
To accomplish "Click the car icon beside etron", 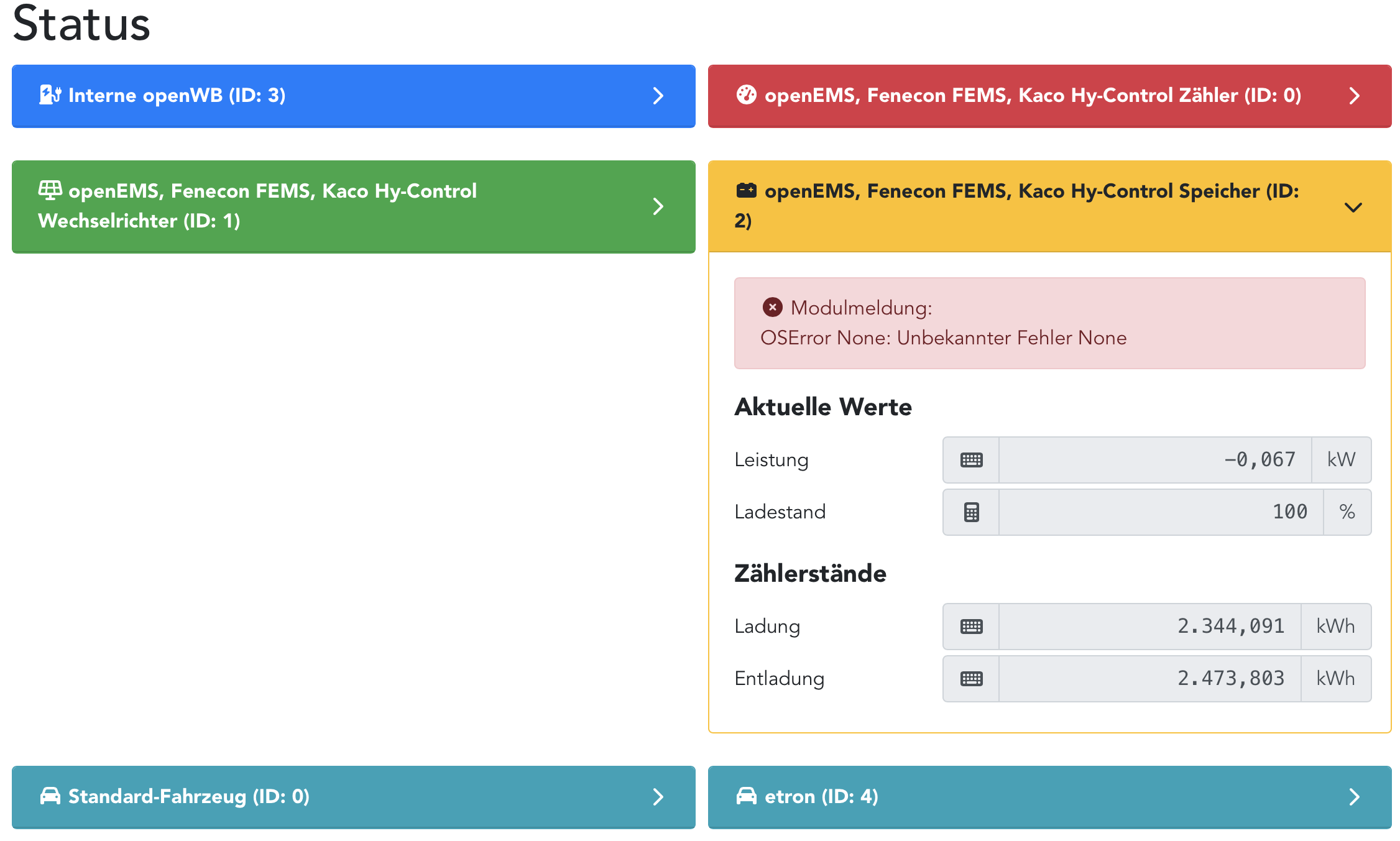I will click(746, 796).
